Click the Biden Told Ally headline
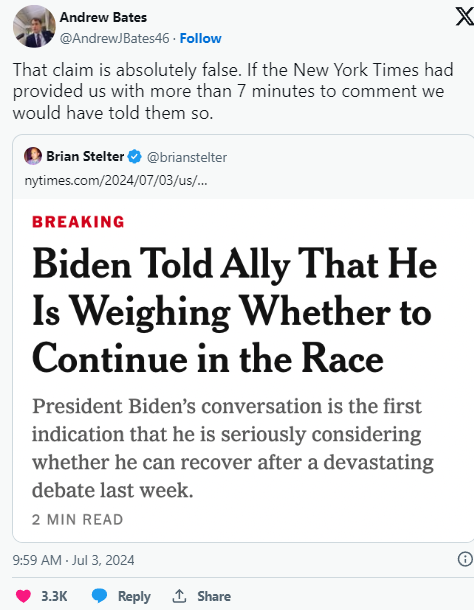The image size is (474, 610). coord(235,310)
